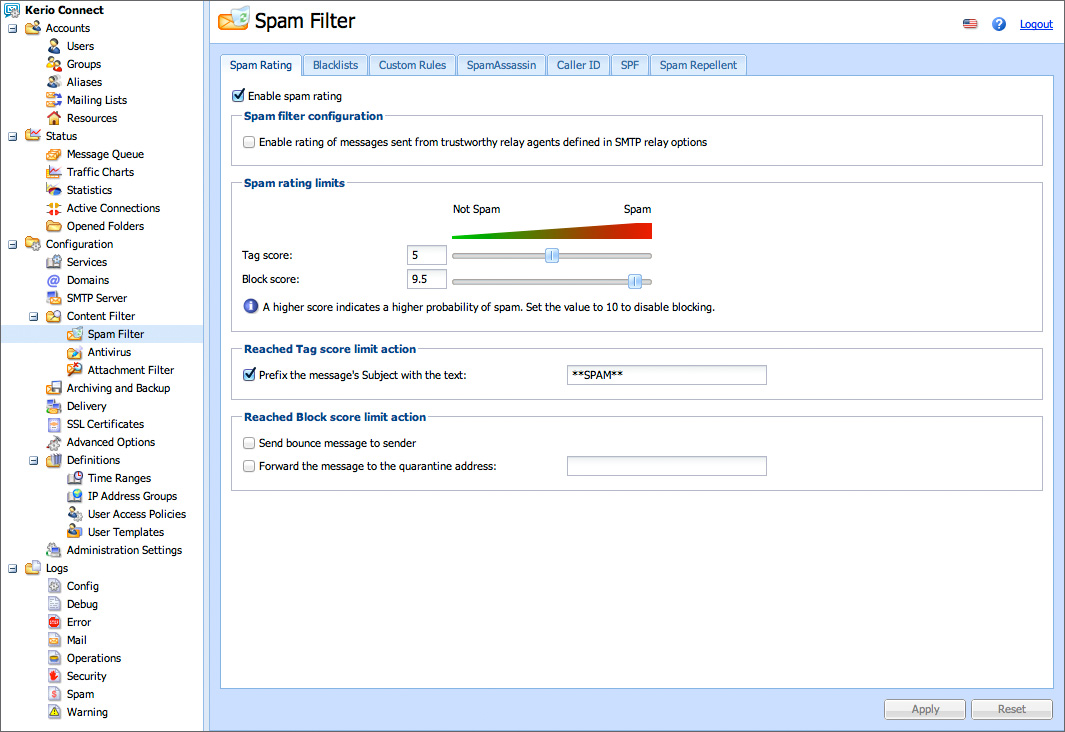Click the SSL Certificates icon

tap(54, 424)
